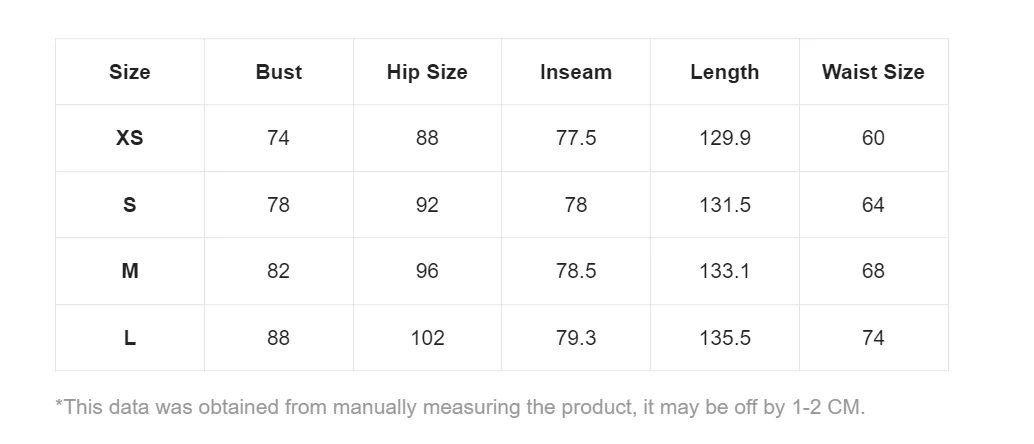The height and width of the screenshot is (444, 1034).
Task: Click the hip size value 102
Action: 427,338
